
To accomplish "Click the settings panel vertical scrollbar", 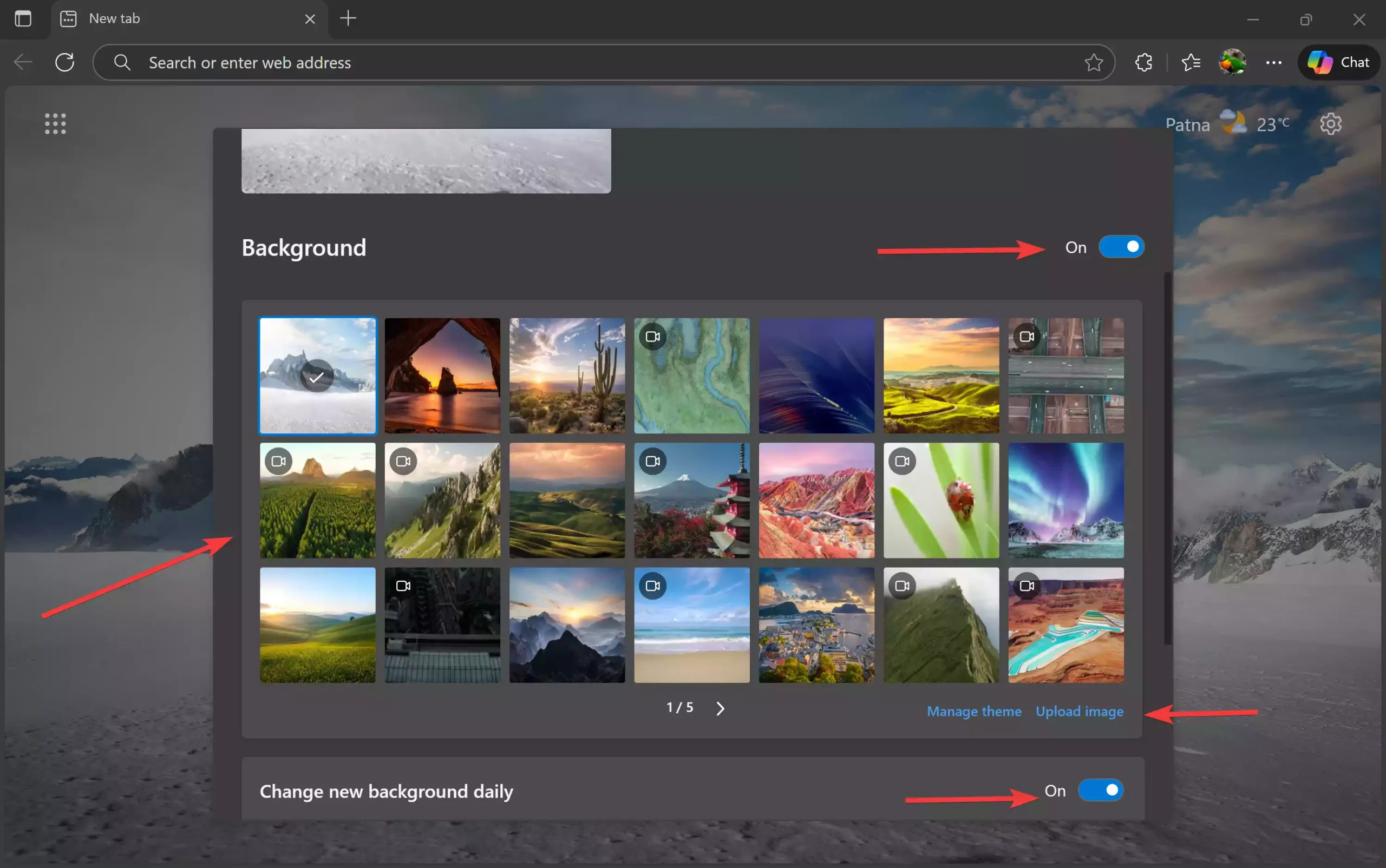I will pyautogui.click(x=1167, y=459).
